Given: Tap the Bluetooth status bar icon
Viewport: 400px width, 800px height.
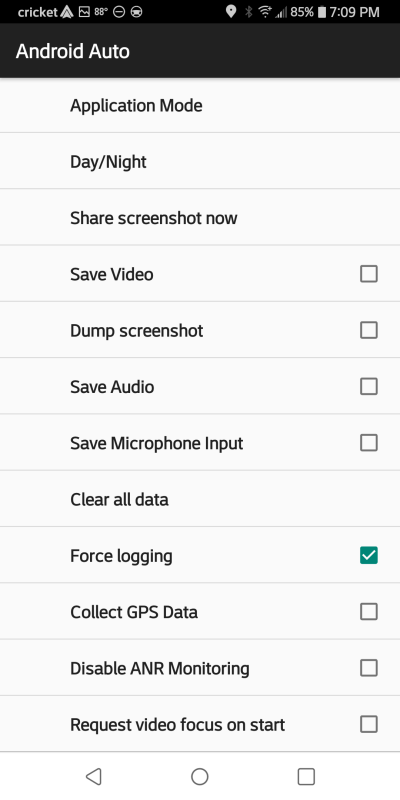Looking at the screenshot, I should [248, 12].
